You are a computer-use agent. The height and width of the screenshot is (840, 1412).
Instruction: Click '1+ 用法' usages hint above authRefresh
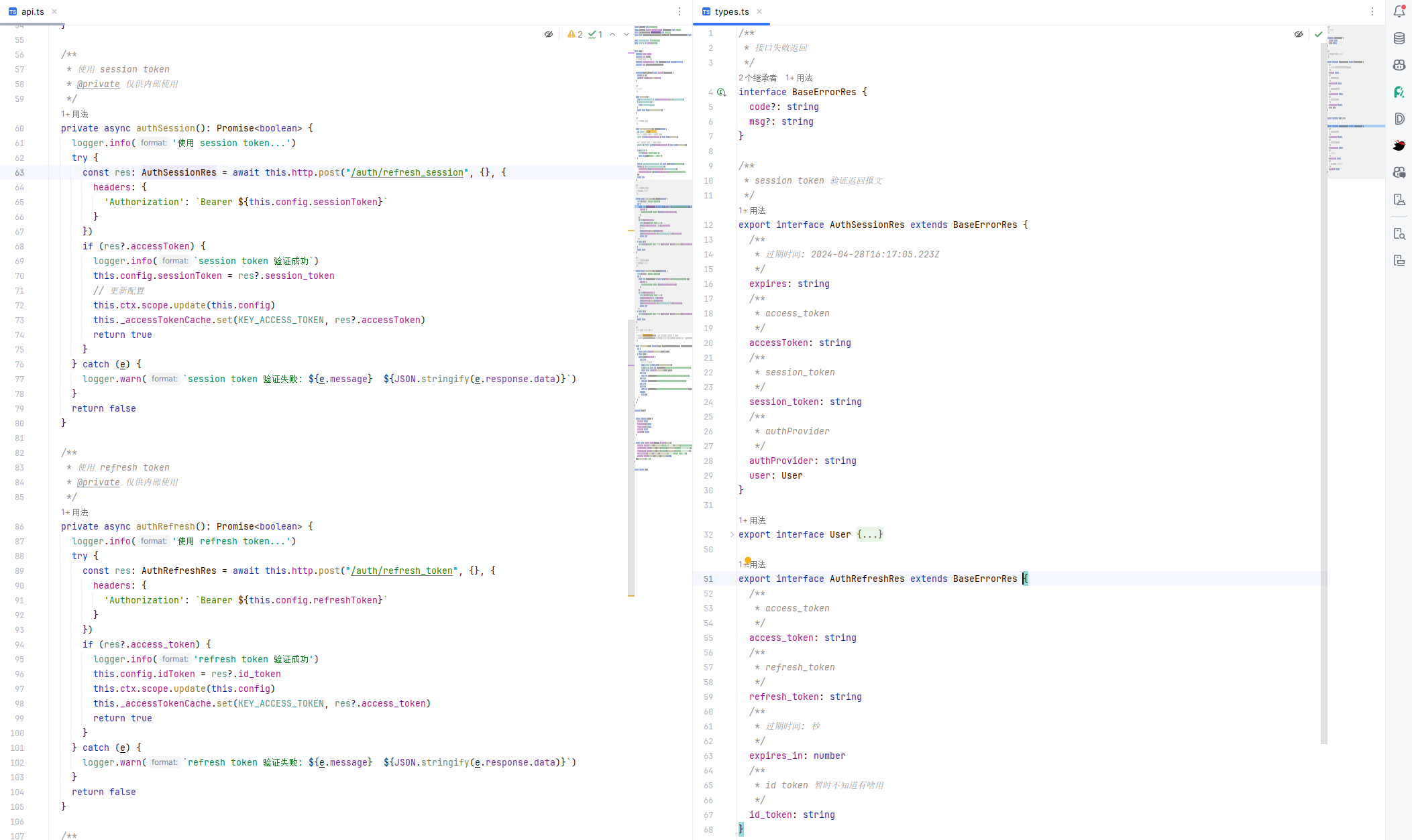coord(74,512)
